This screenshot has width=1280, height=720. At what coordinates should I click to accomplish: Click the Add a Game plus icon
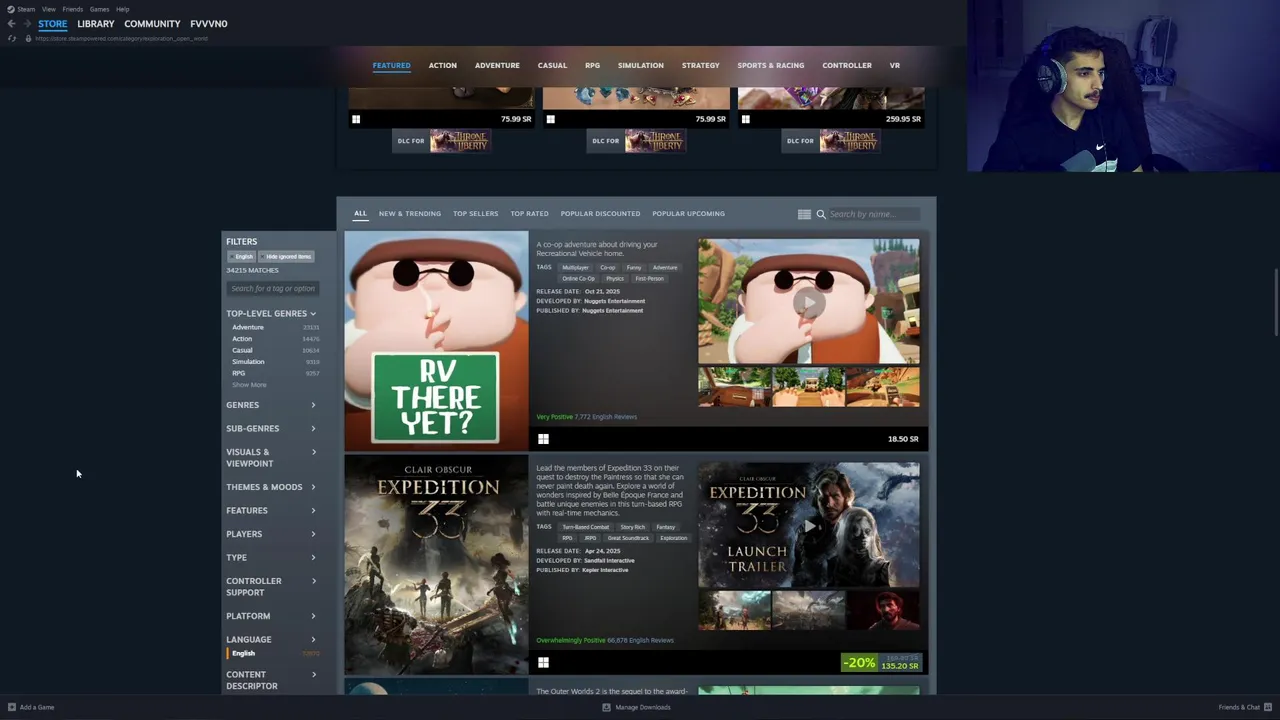[x=12, y=707]
